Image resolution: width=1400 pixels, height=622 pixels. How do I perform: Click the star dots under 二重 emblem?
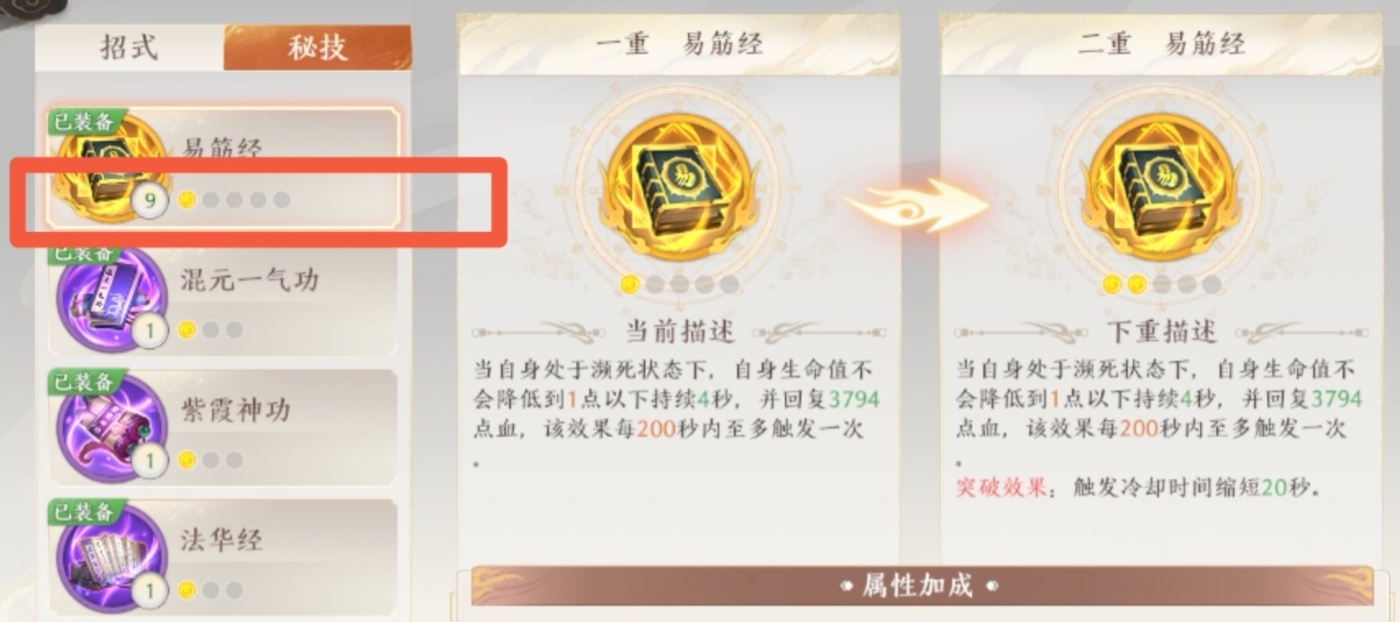[x=1161, y=285]
